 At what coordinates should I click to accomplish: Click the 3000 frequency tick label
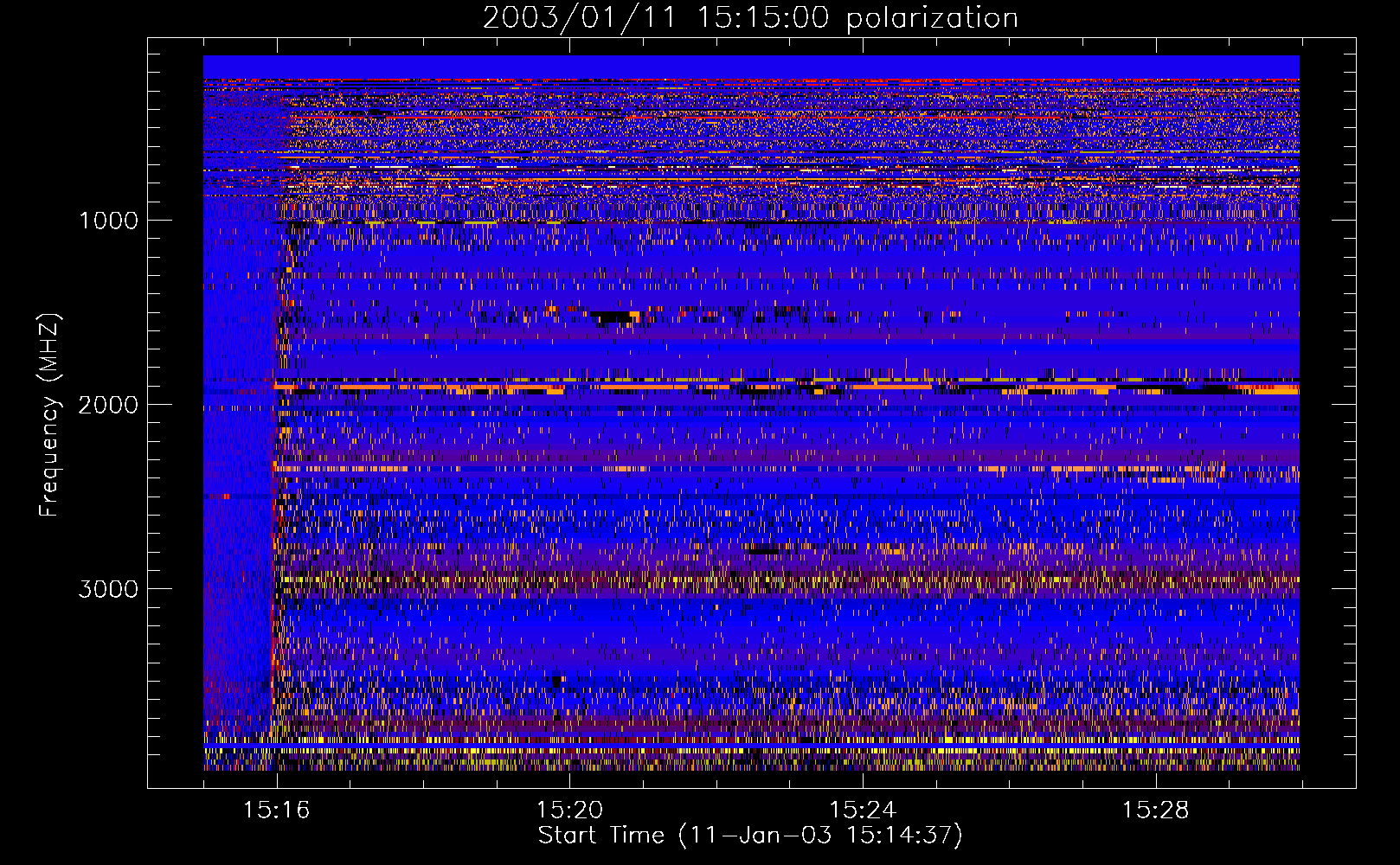[x=108, y=589]
